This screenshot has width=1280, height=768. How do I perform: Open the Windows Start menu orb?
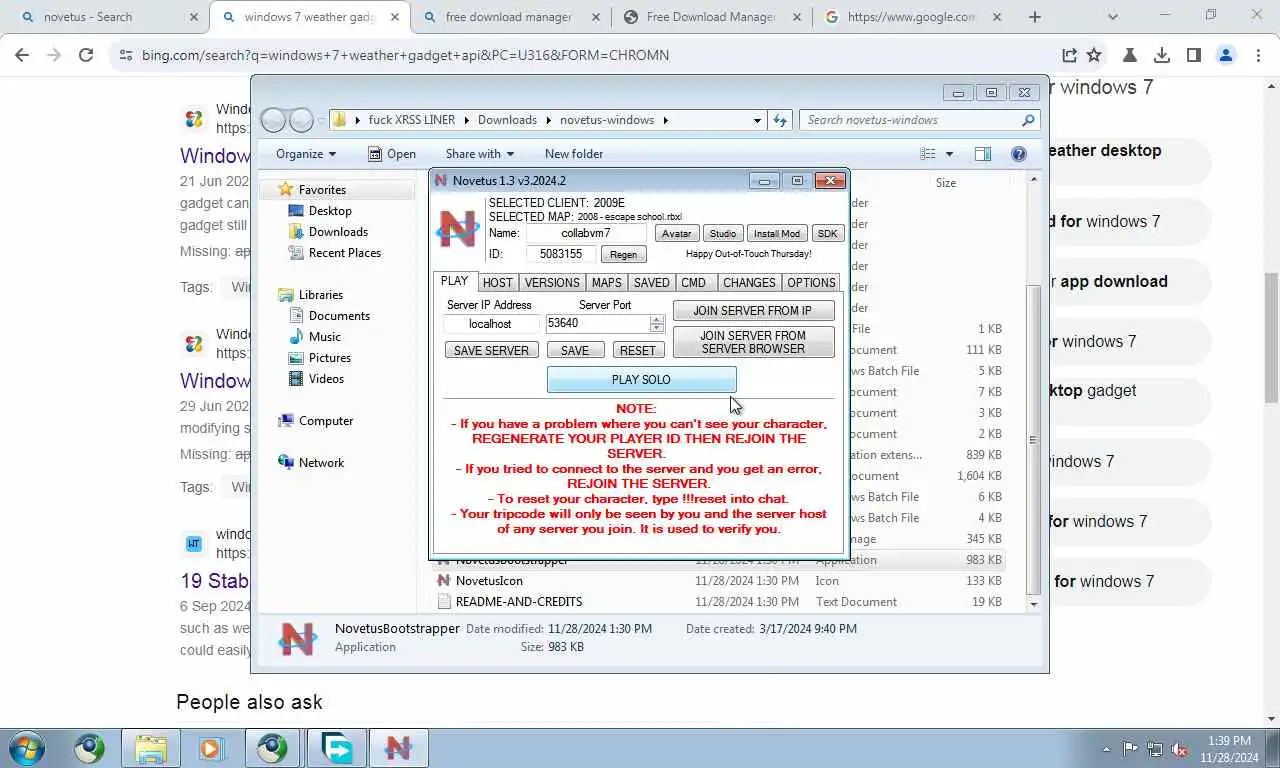pos(27,748)
